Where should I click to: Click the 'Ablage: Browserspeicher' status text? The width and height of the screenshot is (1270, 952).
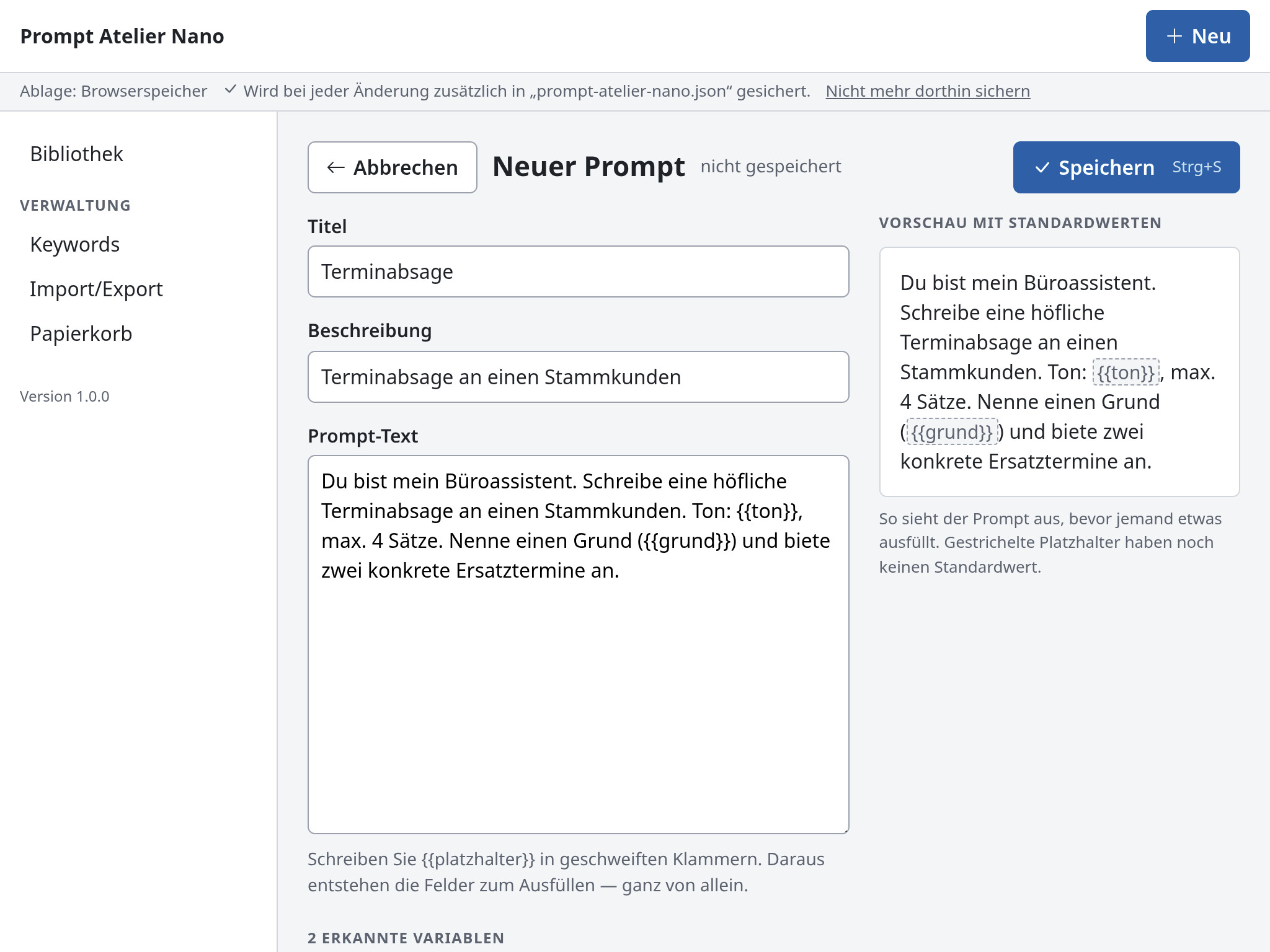click(113, 91)
